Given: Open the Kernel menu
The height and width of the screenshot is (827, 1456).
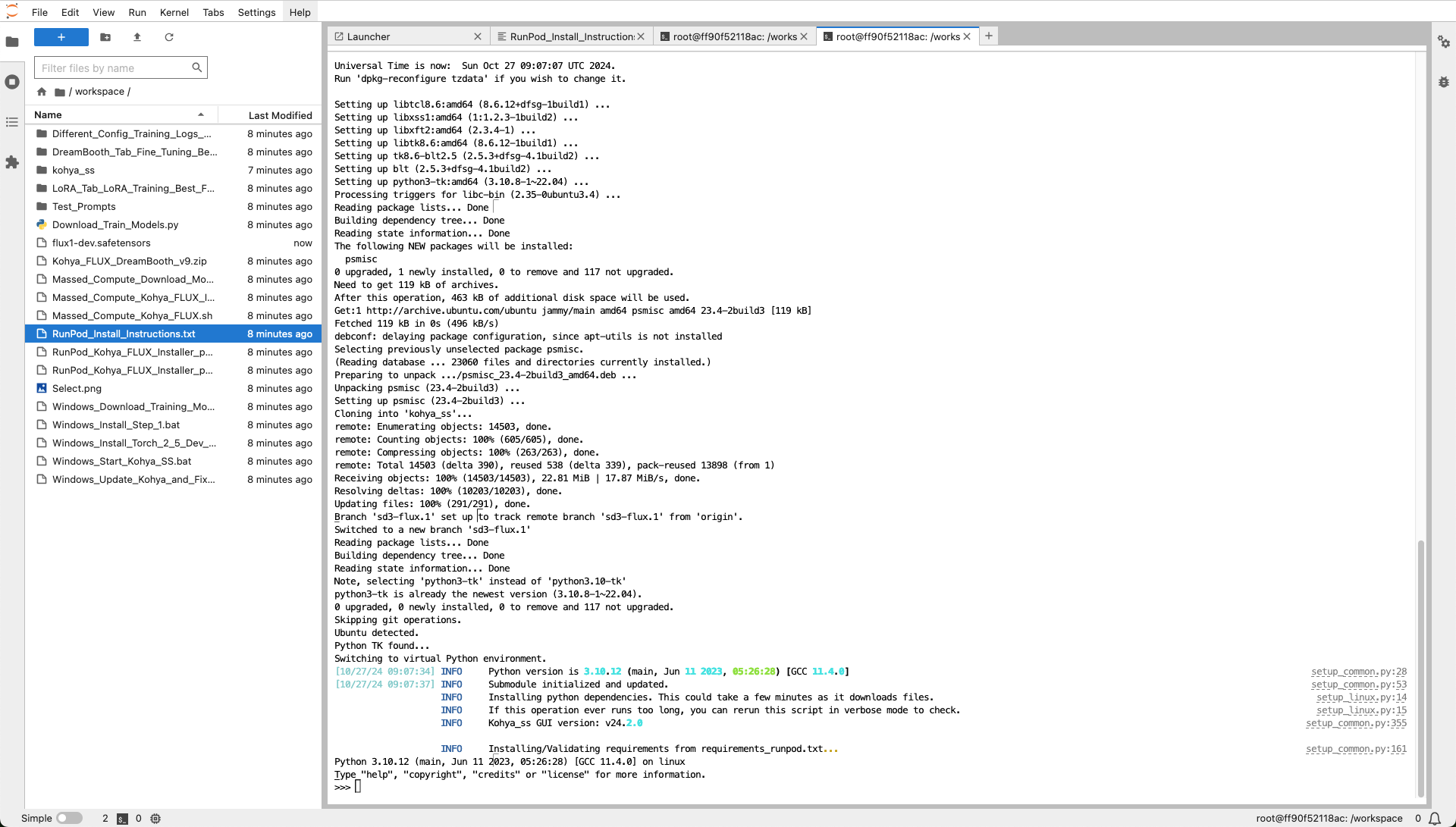Looking at the screenshot, I should tap(174, 12).
